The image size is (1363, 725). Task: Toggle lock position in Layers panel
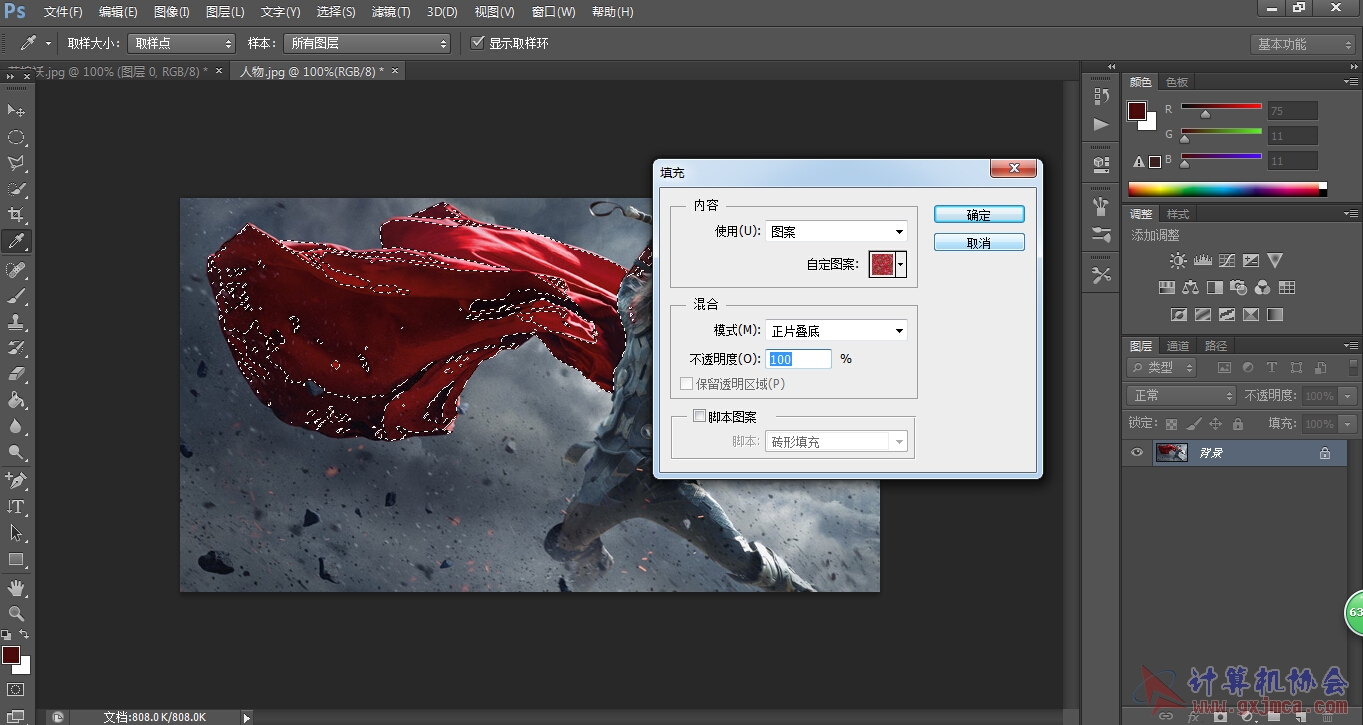1216,424
